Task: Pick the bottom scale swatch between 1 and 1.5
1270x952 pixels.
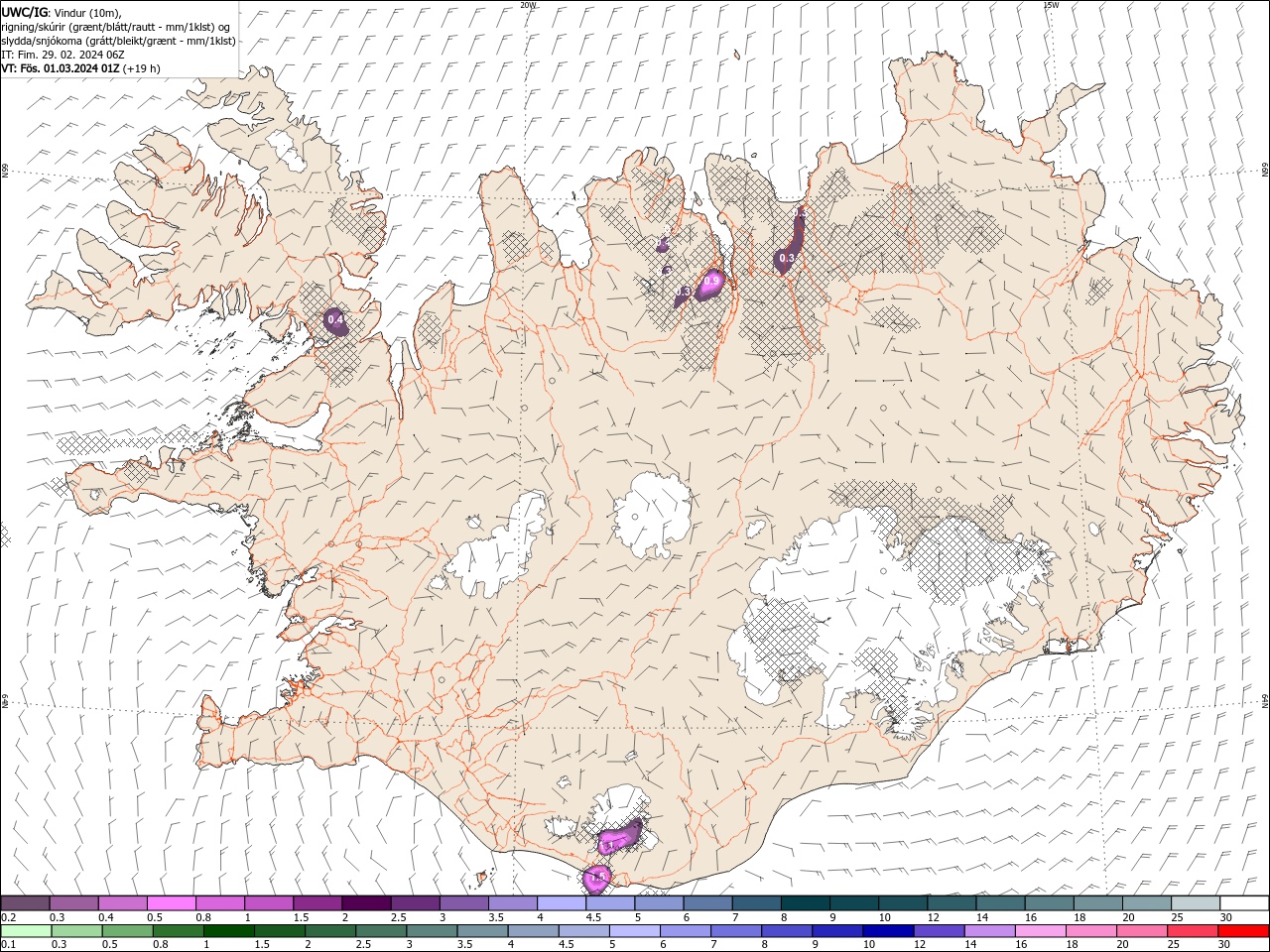Action: 228,931
